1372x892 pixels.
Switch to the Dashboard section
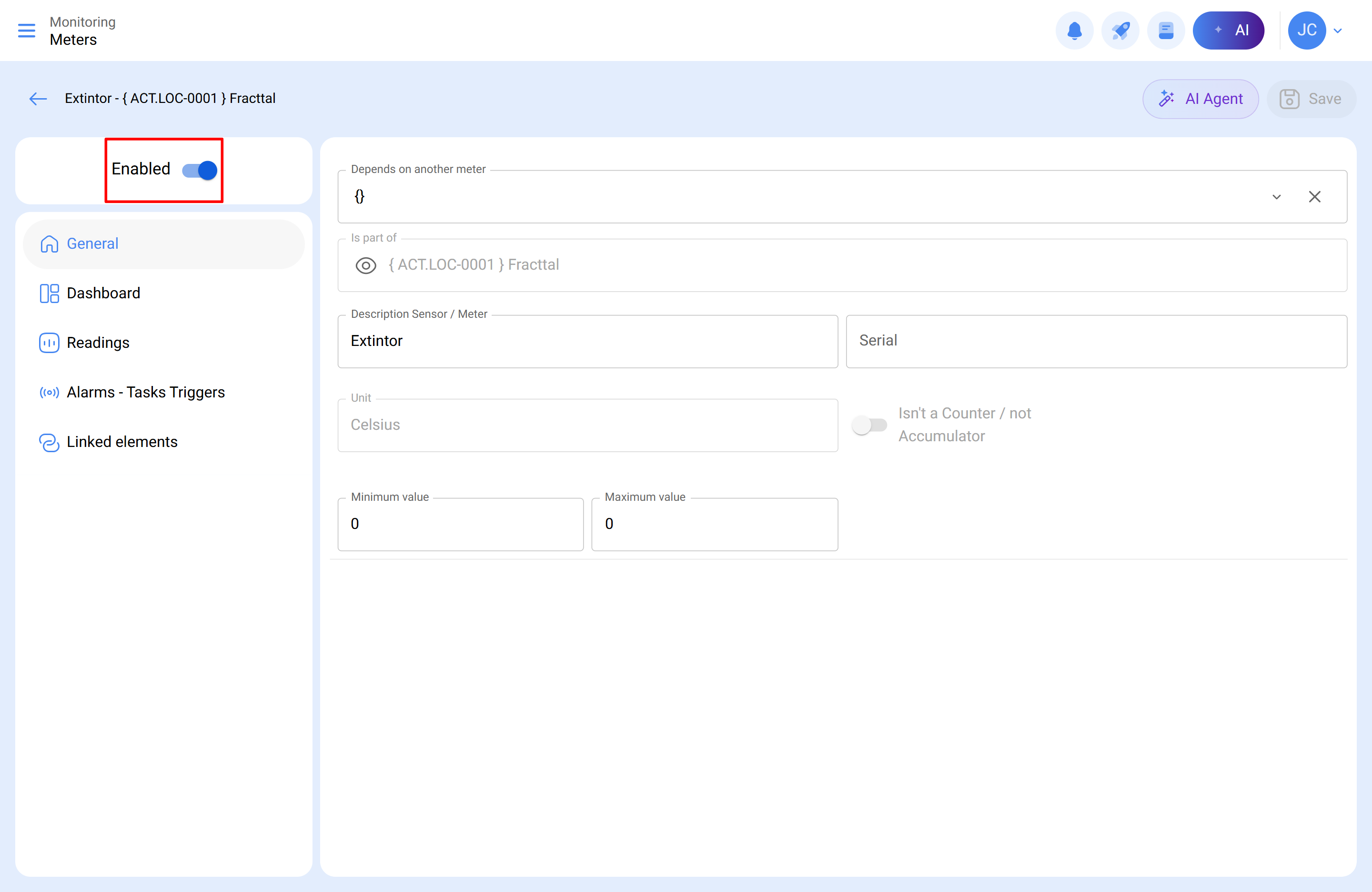pyautogui.click(x=103, y=293)
